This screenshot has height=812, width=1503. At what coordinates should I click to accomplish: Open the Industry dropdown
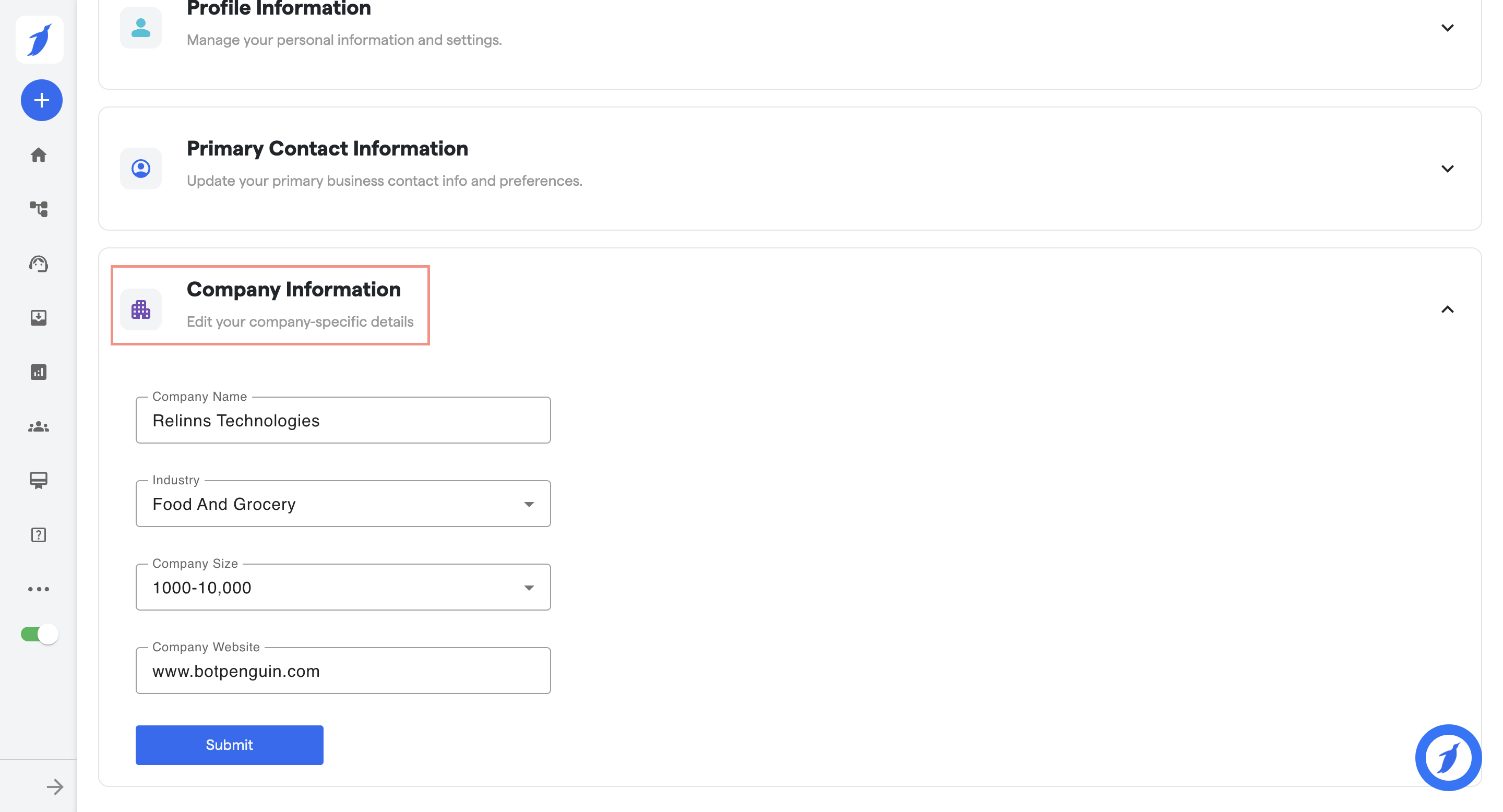(343, 504)
